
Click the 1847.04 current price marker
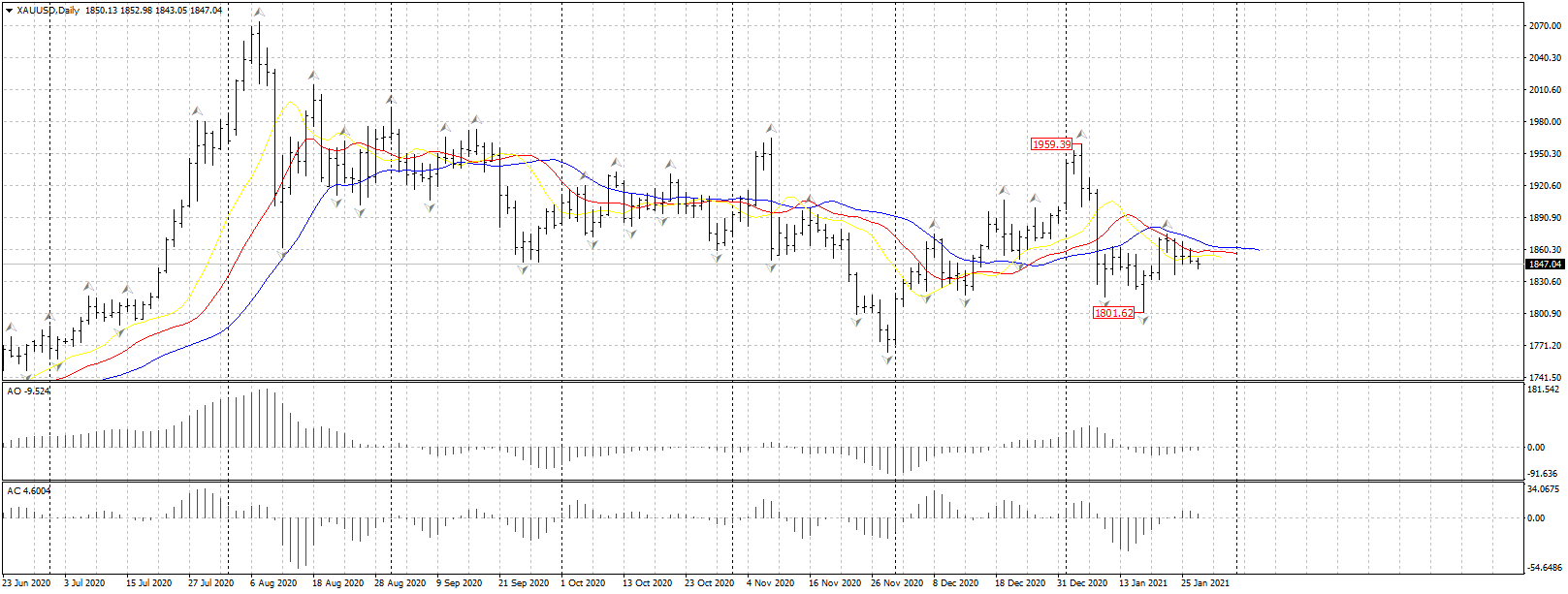(1544, 265)
